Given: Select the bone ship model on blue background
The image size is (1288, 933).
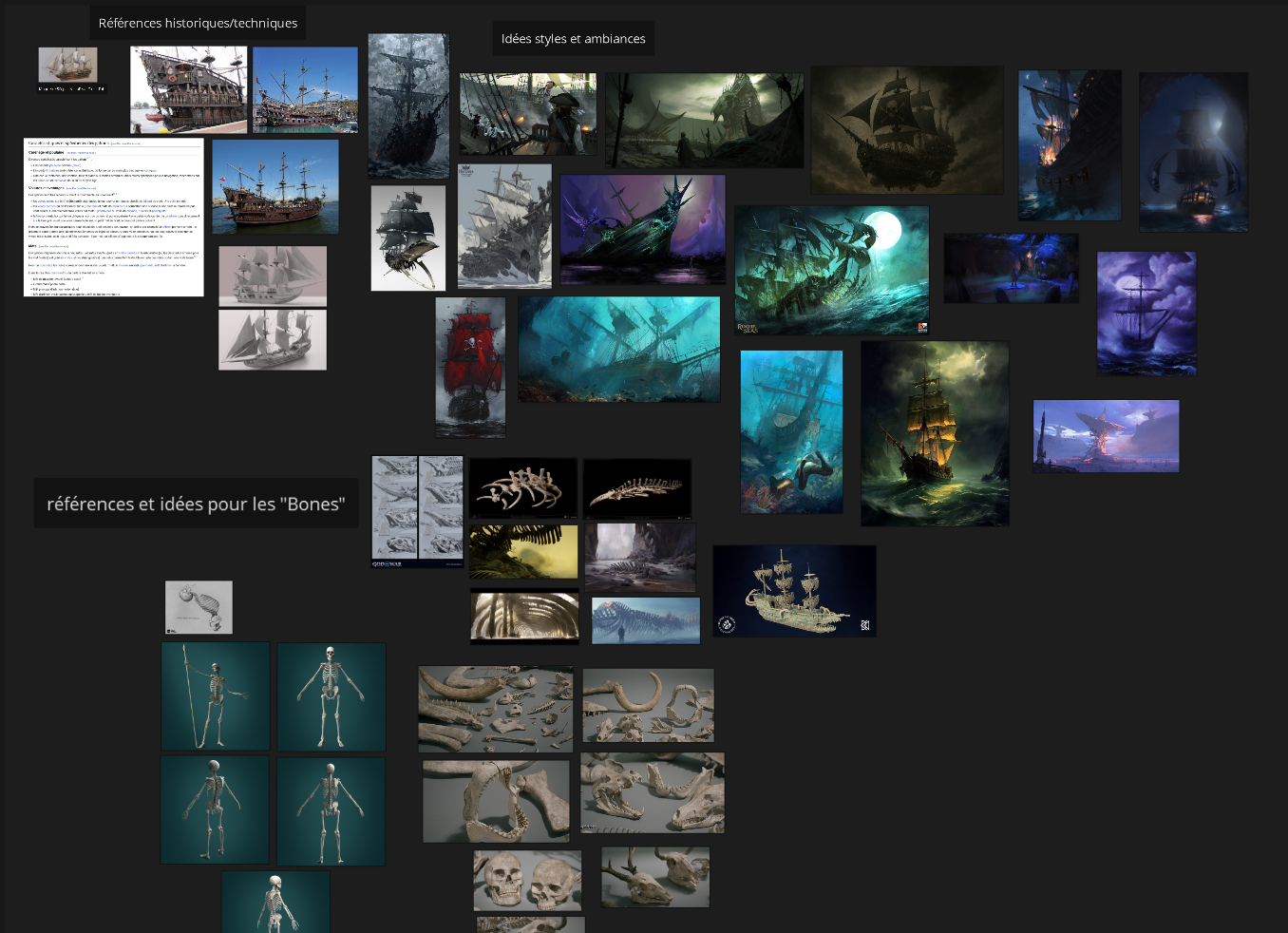Looking at the screenshot, I should click(794, 590).
